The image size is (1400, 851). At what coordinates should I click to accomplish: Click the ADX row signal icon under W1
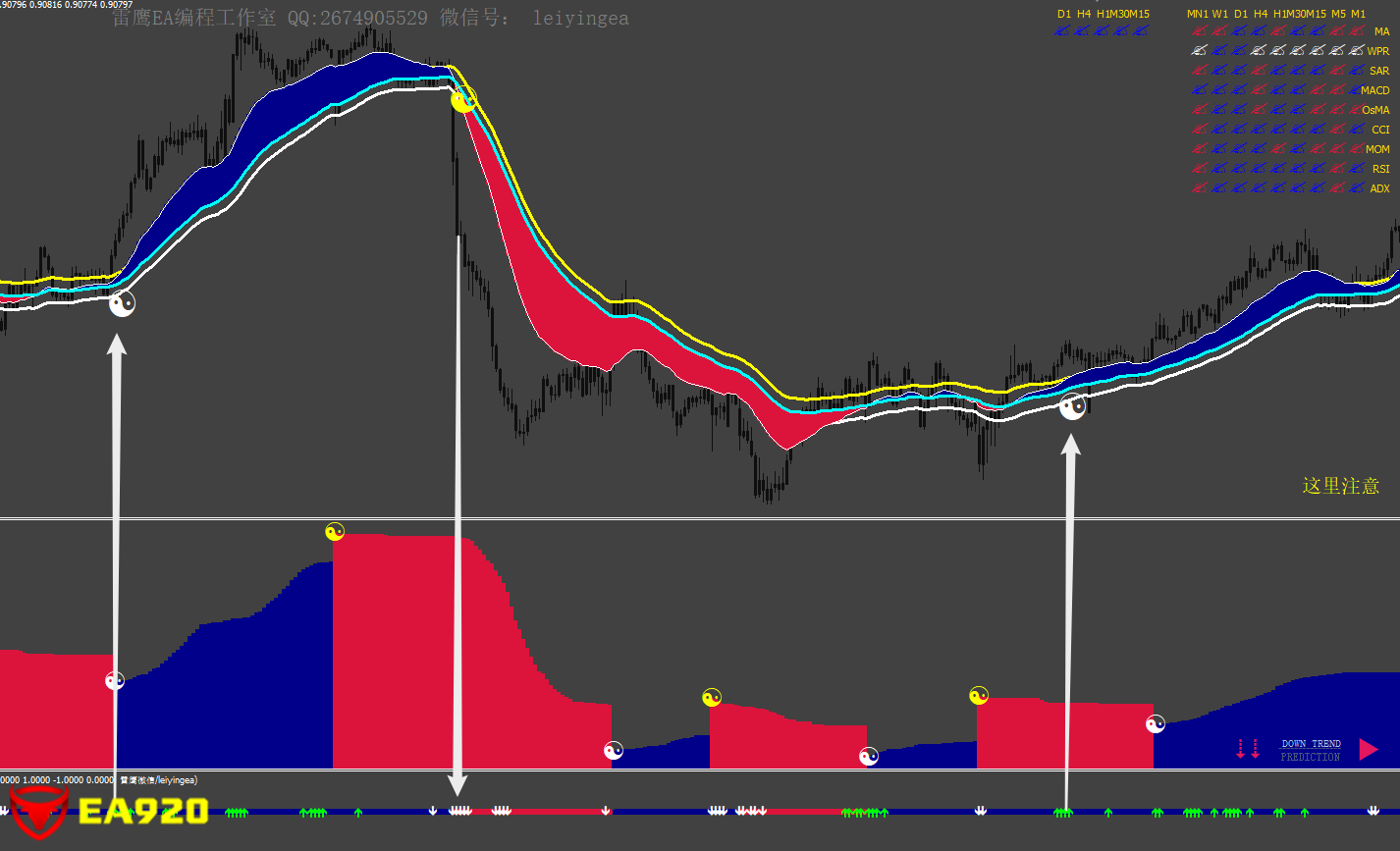1218,188
